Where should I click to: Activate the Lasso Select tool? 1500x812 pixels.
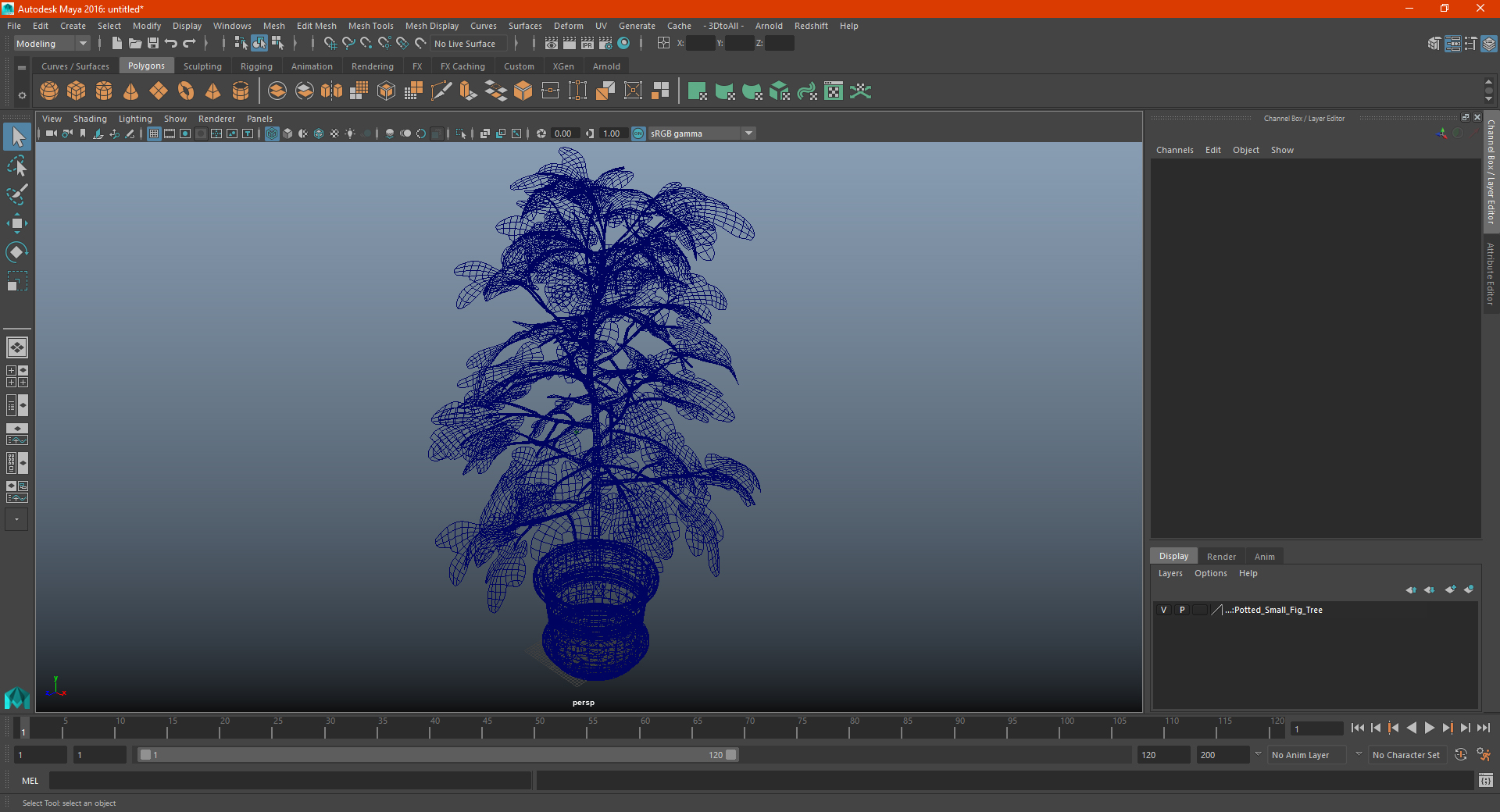coord(17,166)
